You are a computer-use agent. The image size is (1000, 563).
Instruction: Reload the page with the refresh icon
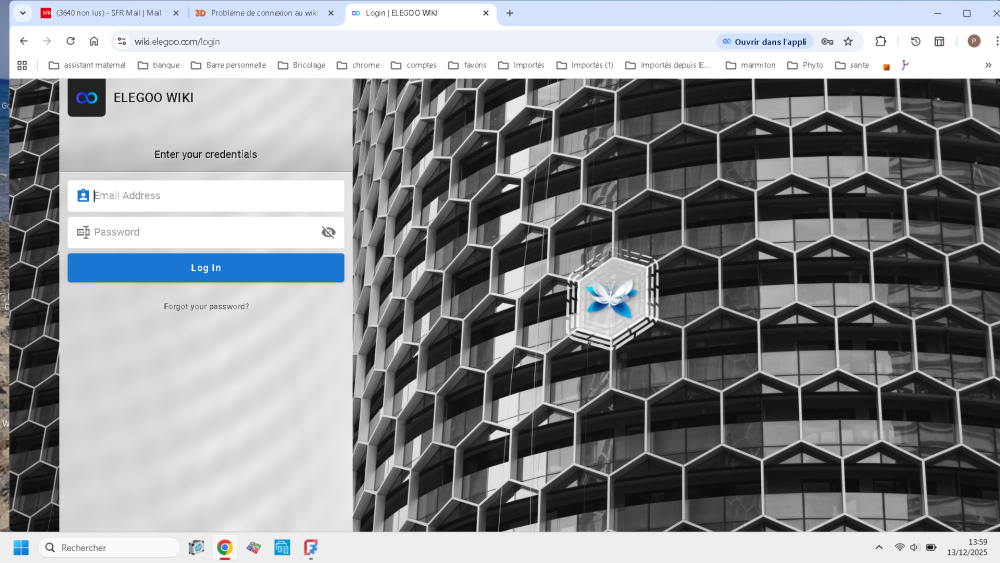[70, 41]
